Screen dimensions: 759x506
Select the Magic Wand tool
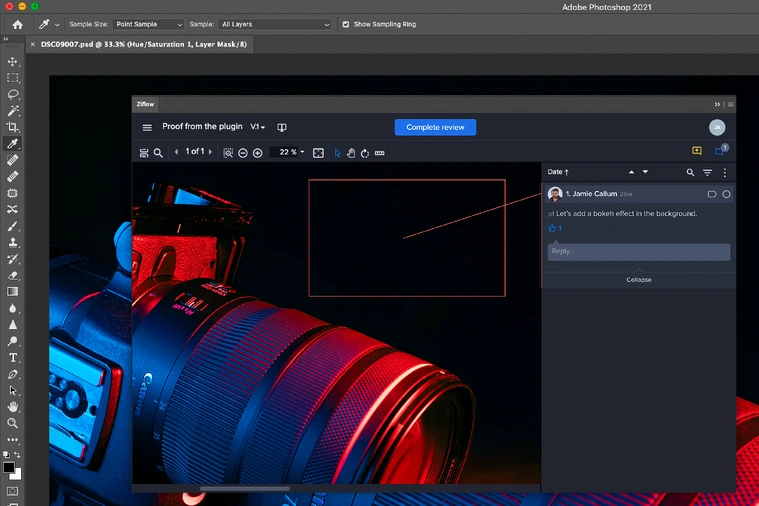coord(13,110)
